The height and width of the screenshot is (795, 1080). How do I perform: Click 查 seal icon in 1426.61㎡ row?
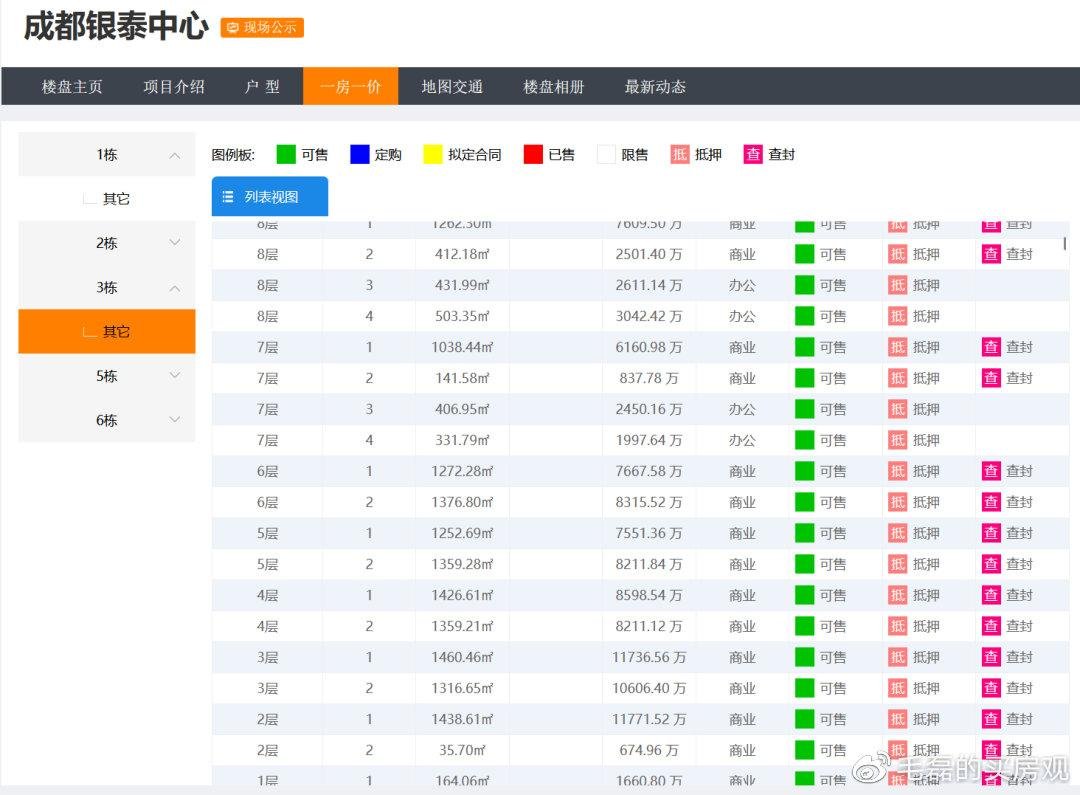tap(991, 595)
